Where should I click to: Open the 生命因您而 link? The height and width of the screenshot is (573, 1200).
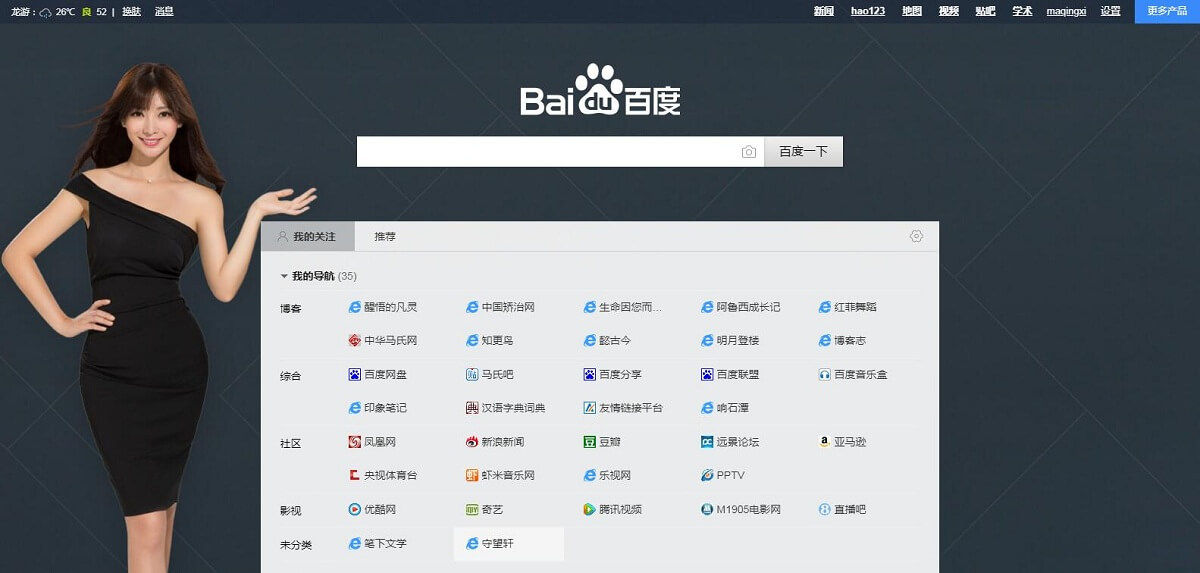click(x=630, y=307)
